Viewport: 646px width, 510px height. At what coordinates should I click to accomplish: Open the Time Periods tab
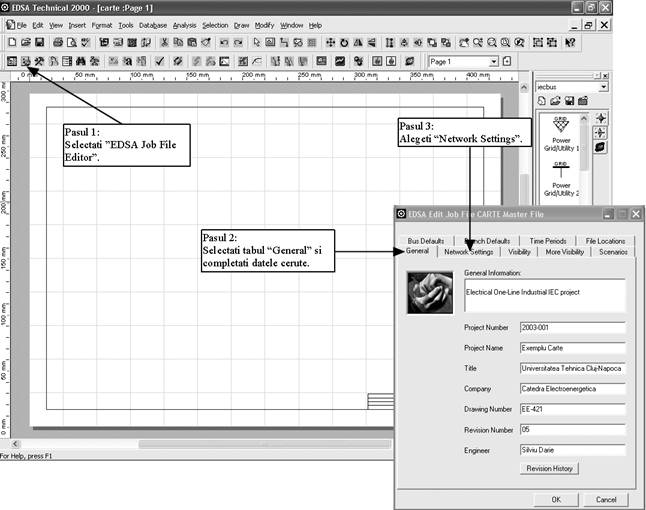(x=548, y=241)
